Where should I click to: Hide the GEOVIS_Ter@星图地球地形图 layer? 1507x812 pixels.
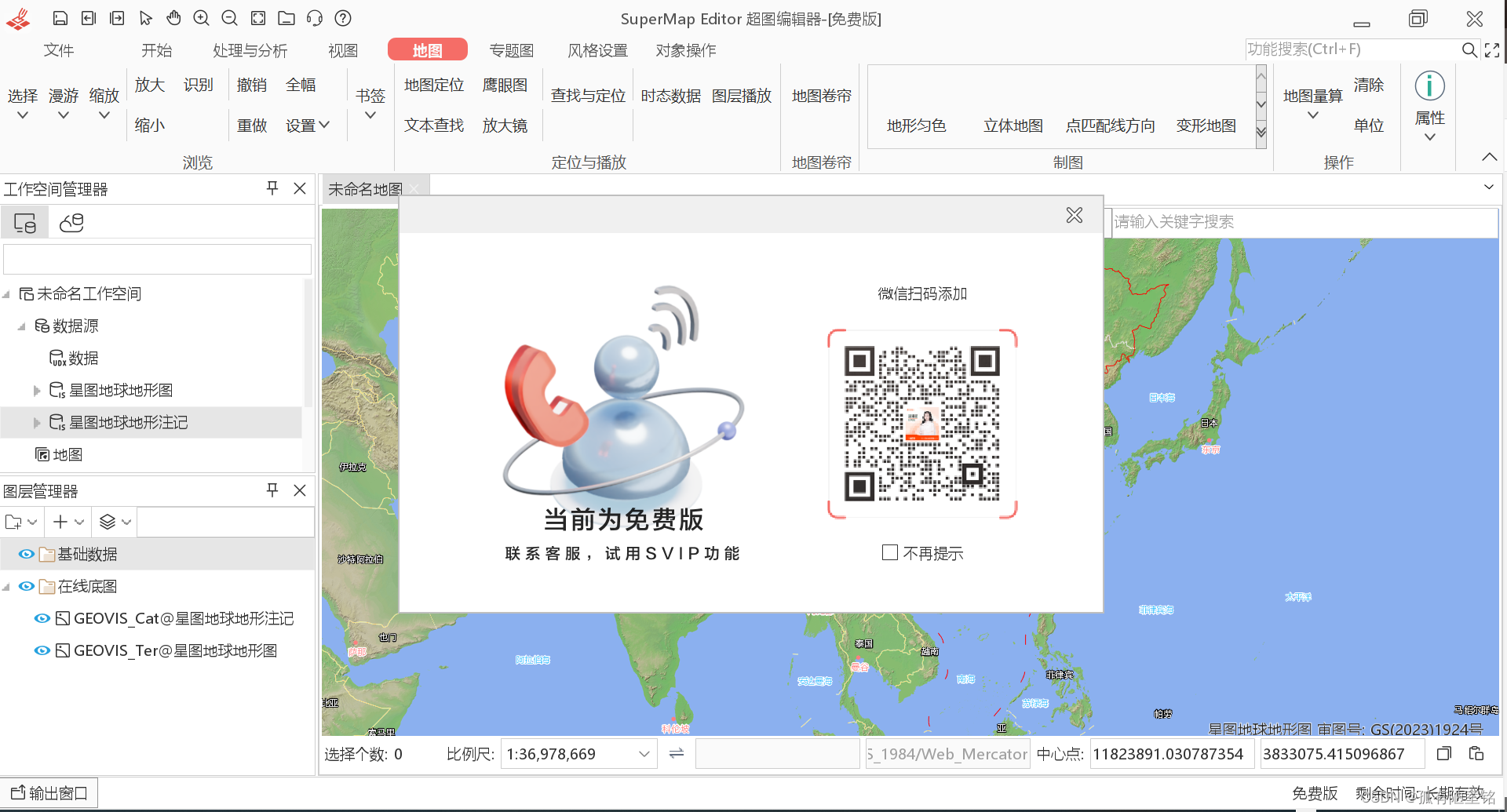[42, 650]
